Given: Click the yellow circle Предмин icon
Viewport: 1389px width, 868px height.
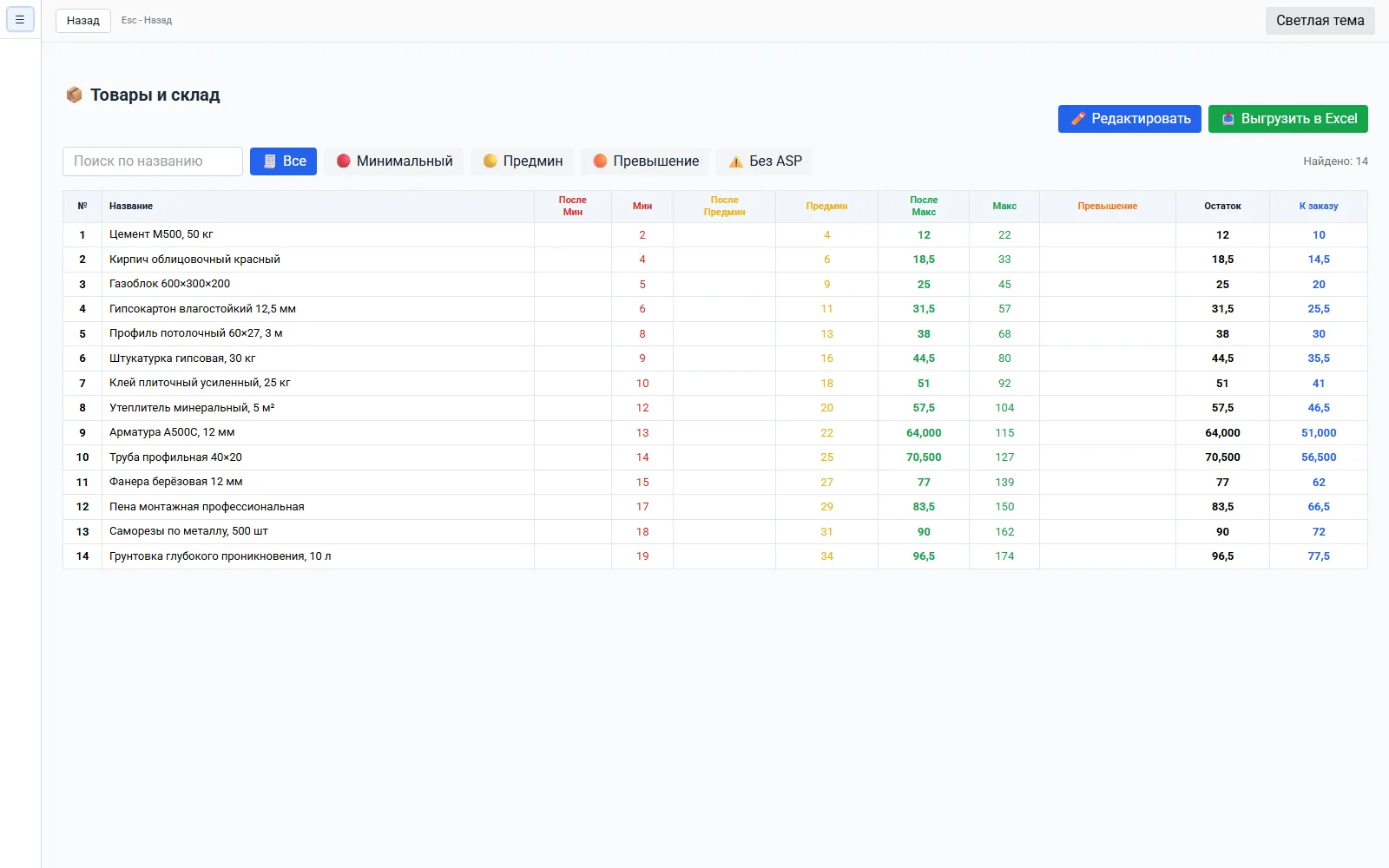Looking at the screenshot, I should (490, 161).
